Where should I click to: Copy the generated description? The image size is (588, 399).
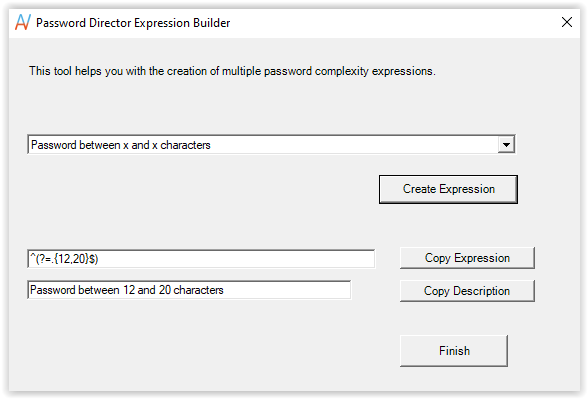(467, 291)
